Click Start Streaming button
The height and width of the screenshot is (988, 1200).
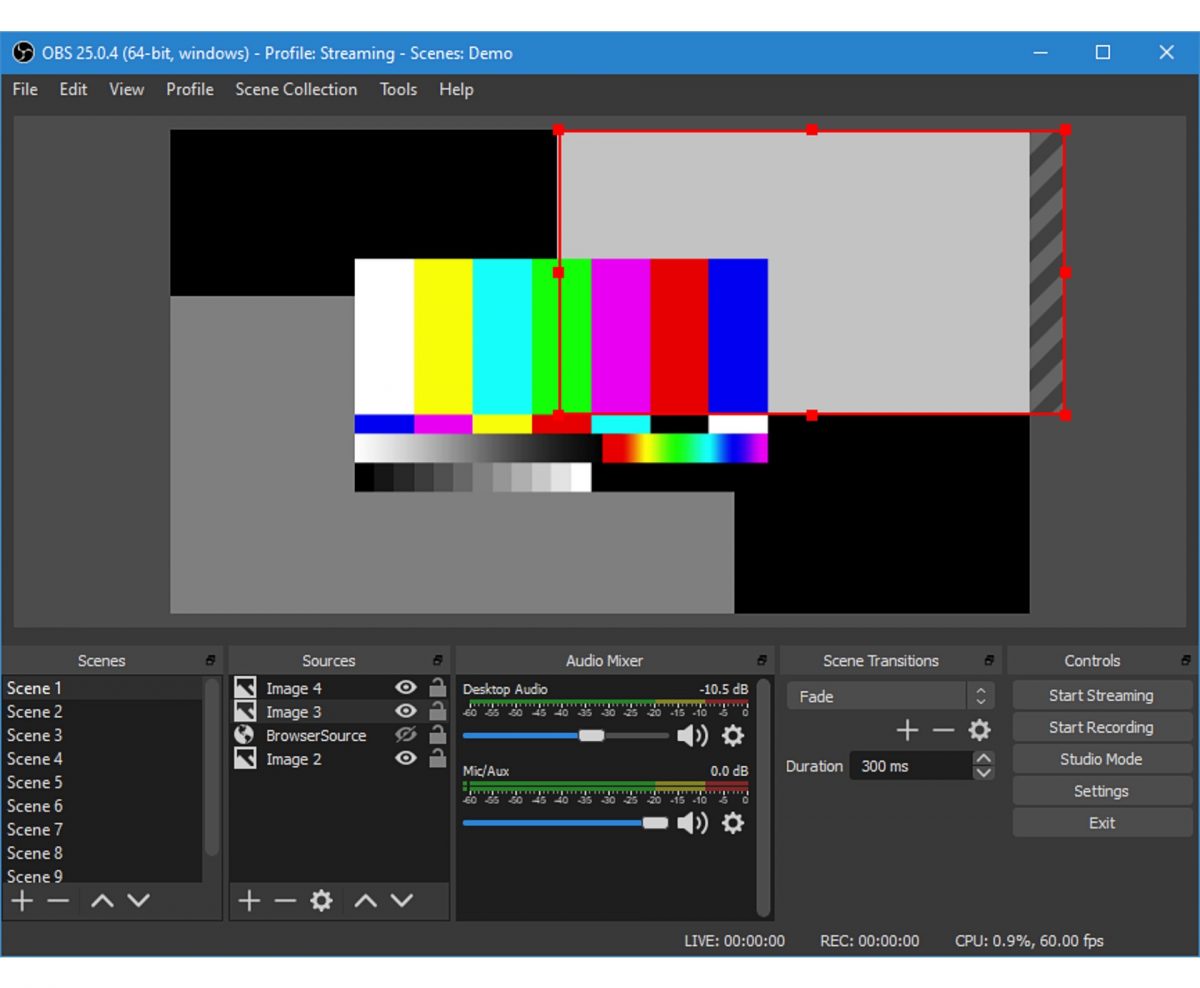click(x=1101, y=695)
